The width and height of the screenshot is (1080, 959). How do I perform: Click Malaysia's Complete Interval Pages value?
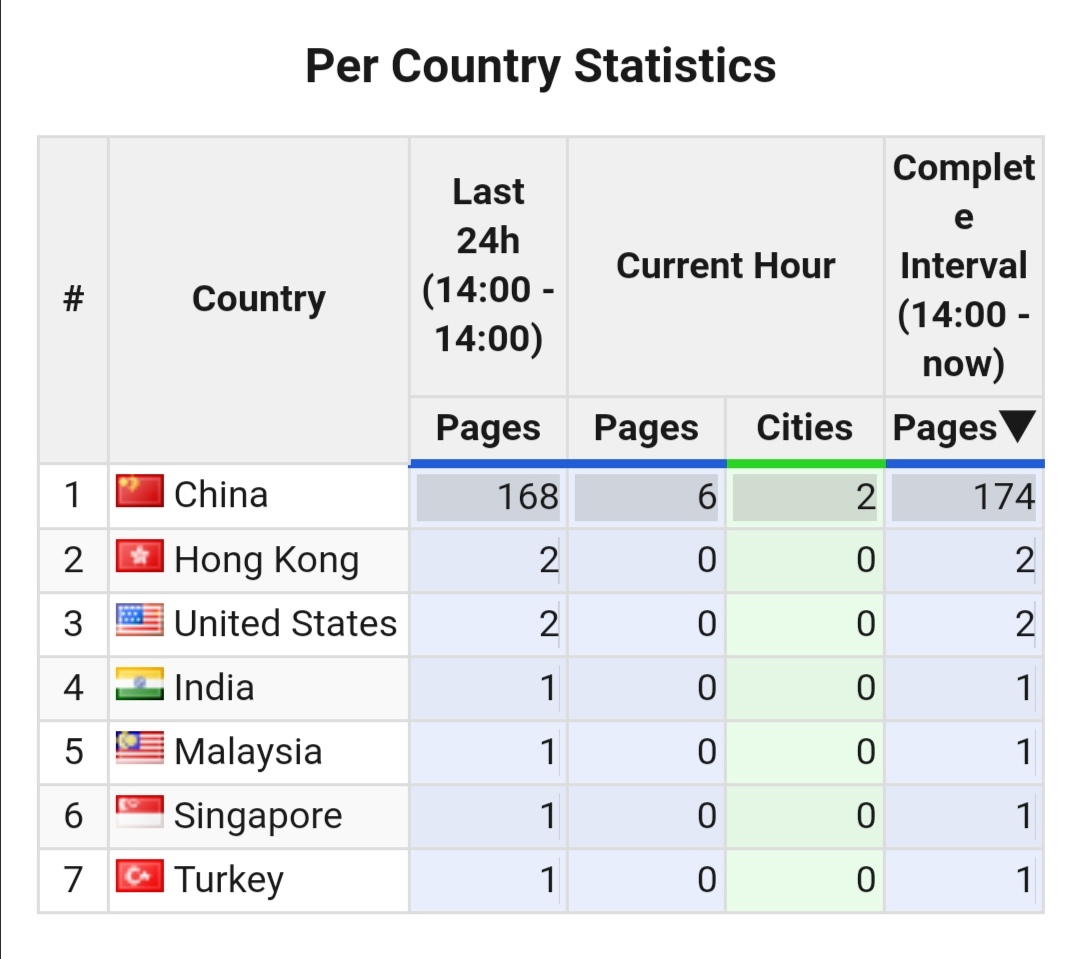click(1024, 752)
